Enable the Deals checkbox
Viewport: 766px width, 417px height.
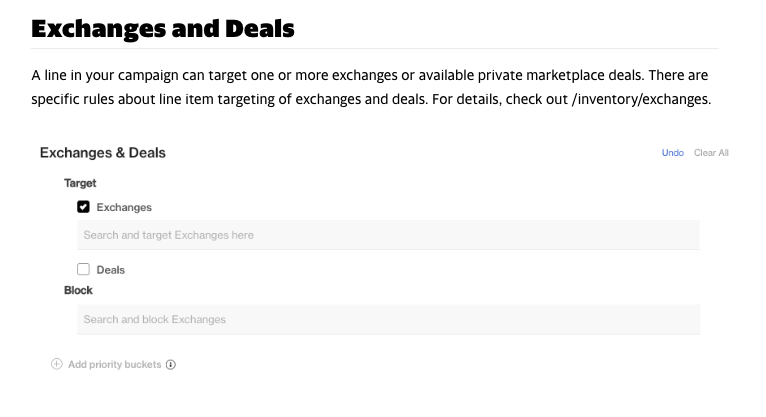click(83, 270)
